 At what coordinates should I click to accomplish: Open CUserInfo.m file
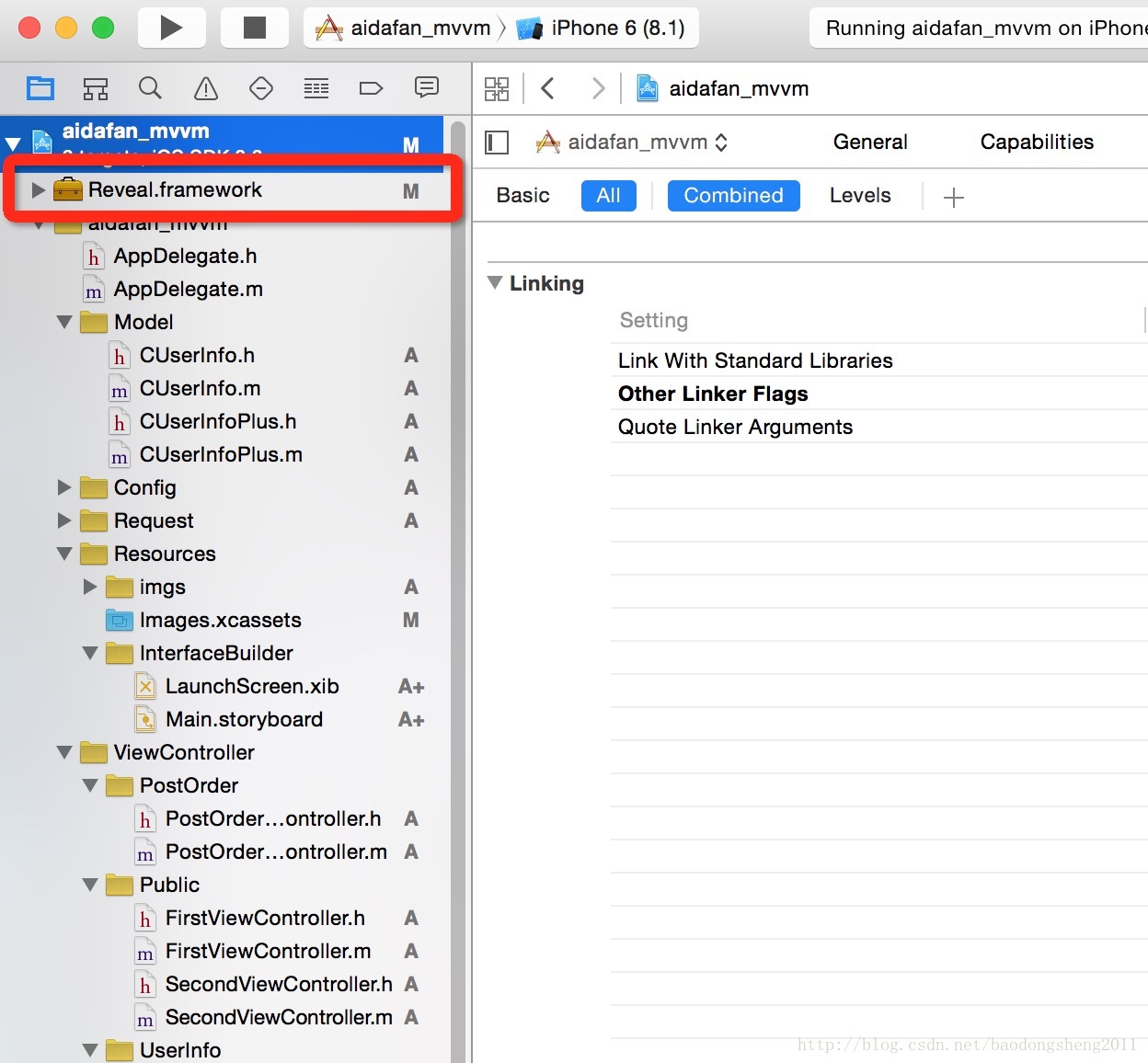coord(200,388)
